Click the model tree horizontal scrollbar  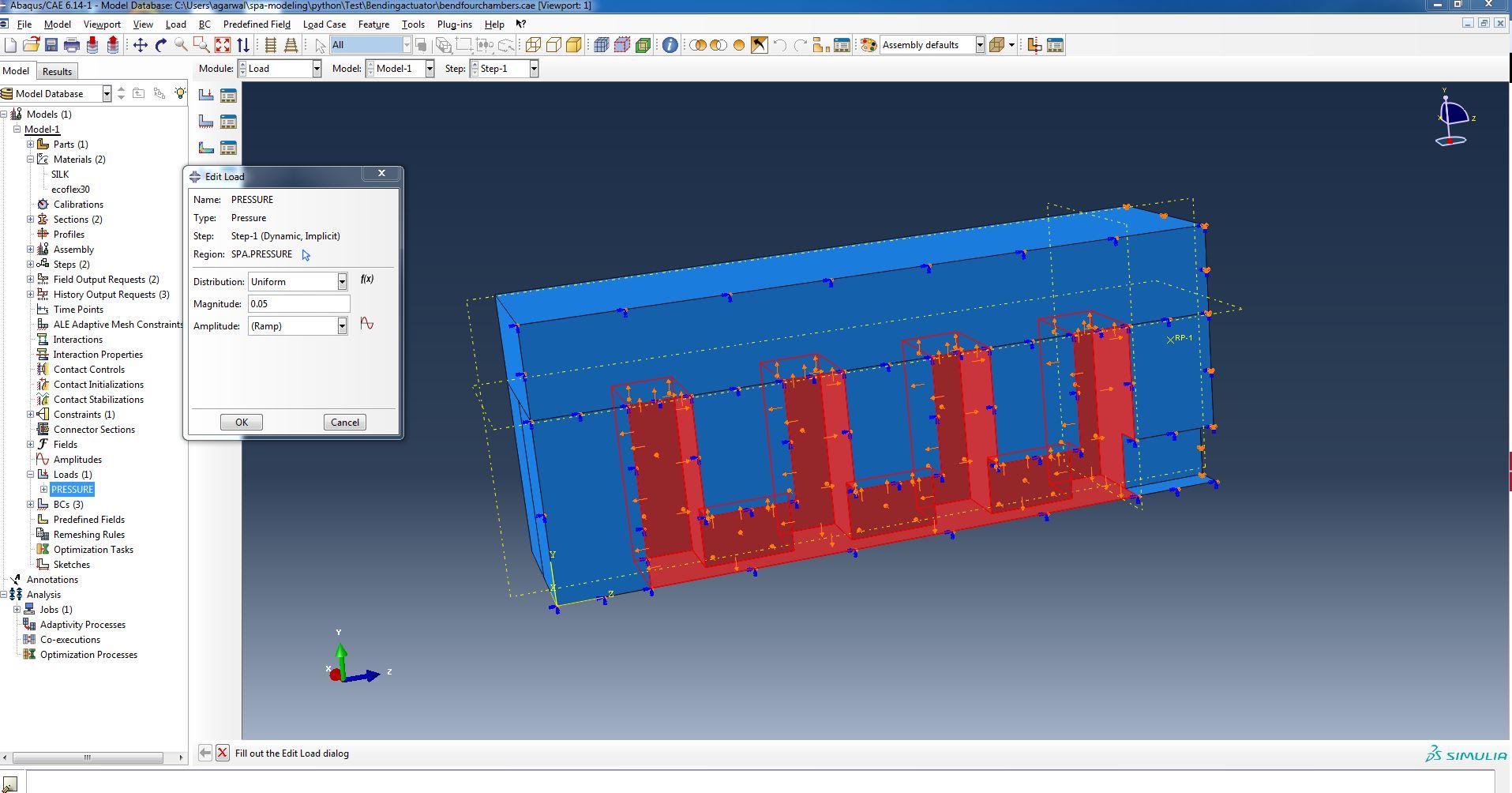click(x=87, y=757)
